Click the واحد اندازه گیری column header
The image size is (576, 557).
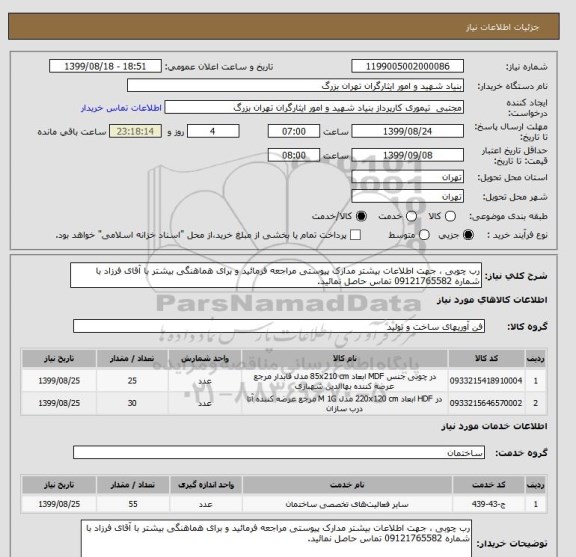click(206, 485)
